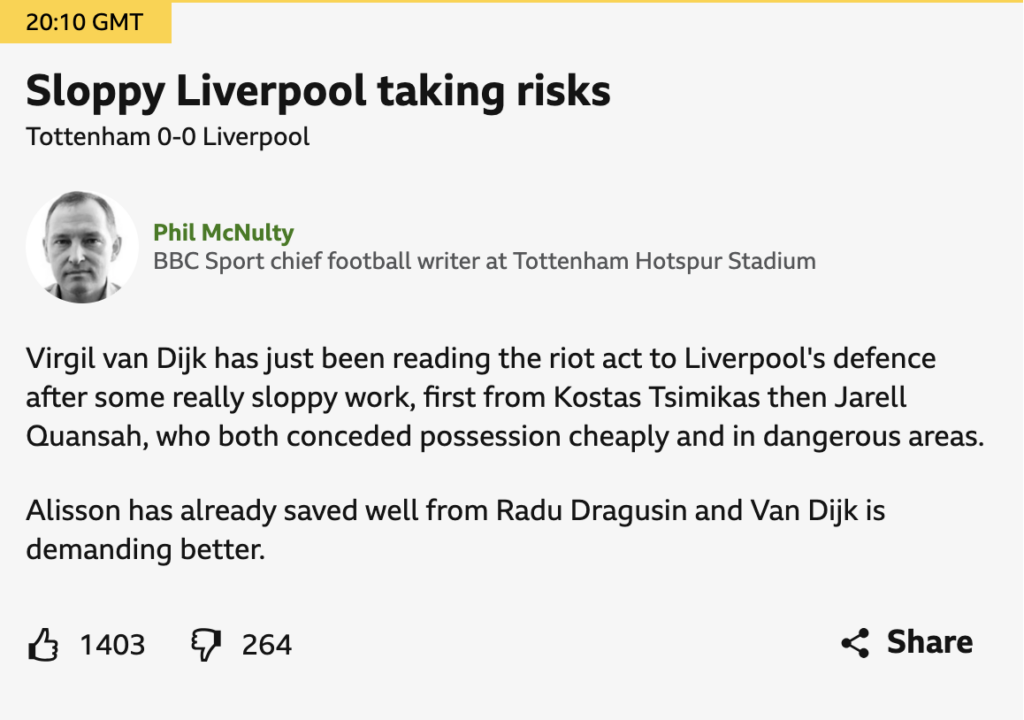Click the phrase demanding better
Image resolution: width=1024 pixels, height=720 pixels.
(146, 549)
